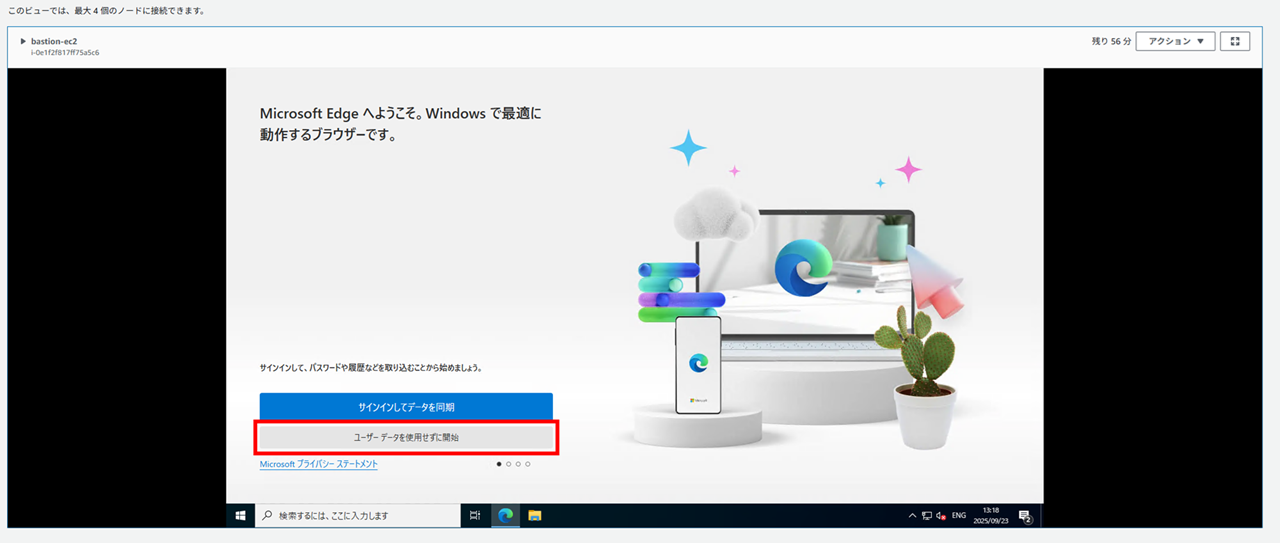Collapse the bastion-ec2 node triangle
The height and width of the screenshot is (543, 1280).
click(x=23, y=41)
